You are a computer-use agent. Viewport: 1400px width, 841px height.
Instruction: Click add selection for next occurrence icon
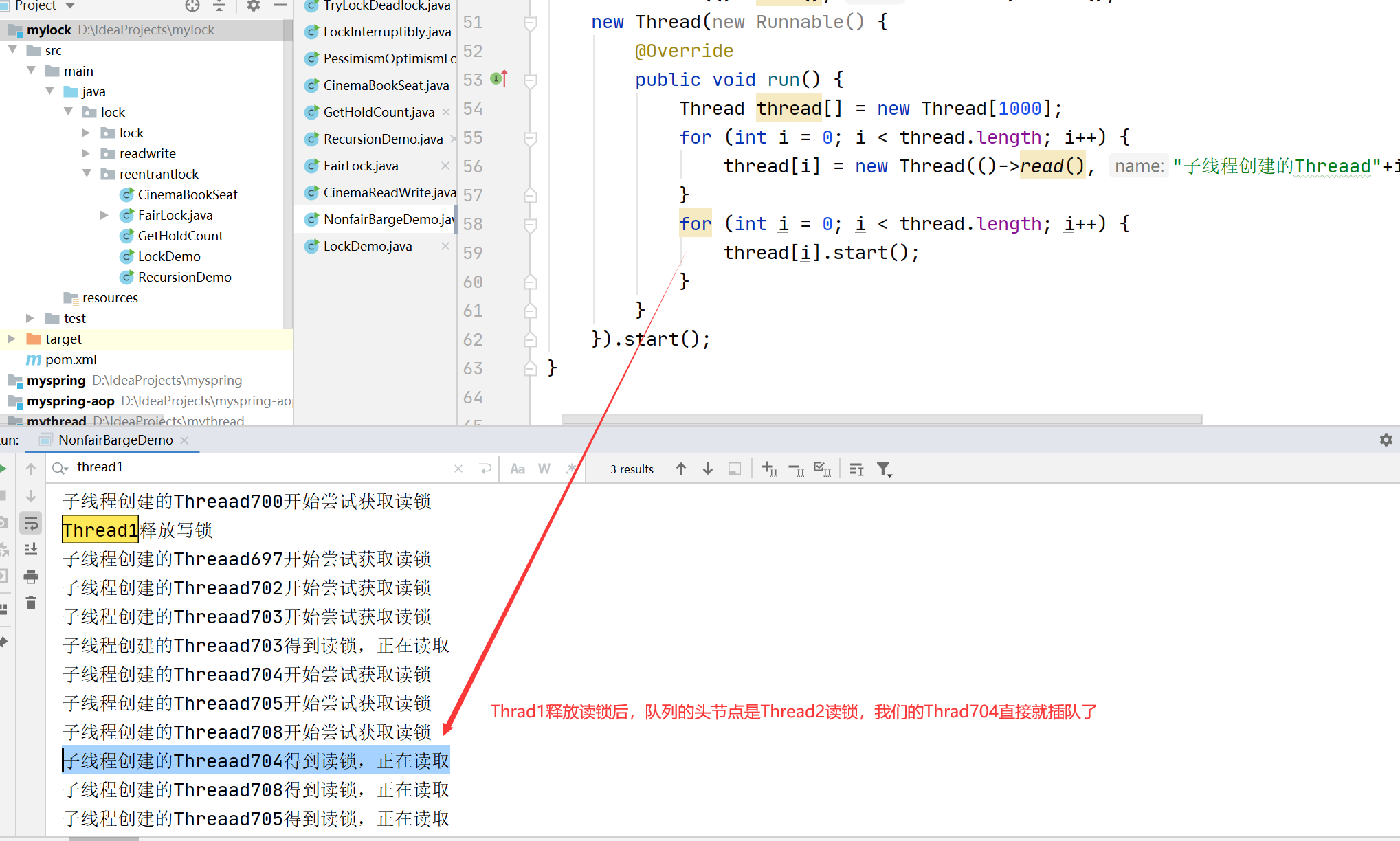(769, 469)
